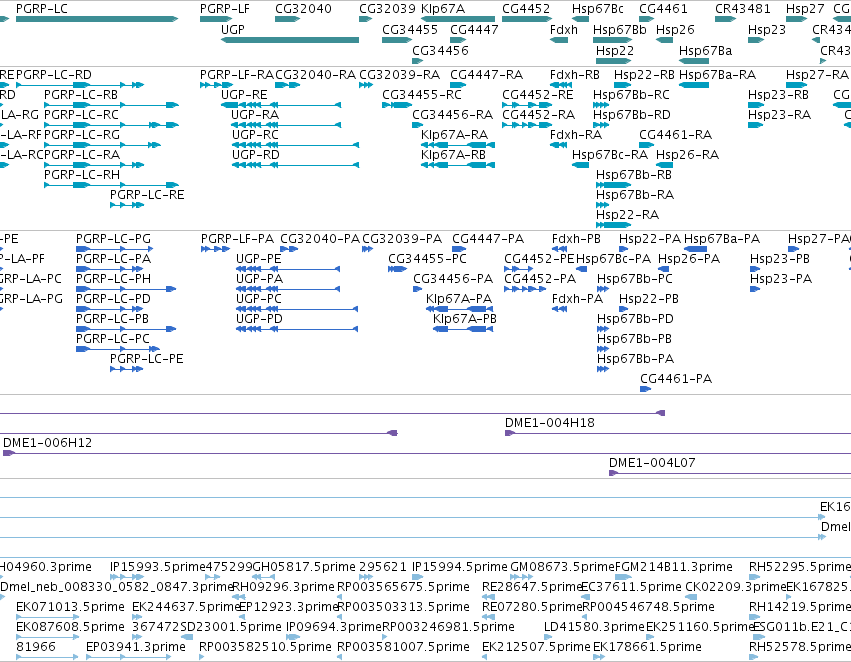Viewport: 851px width, 662px height.
Task: Click protein CG4461-PA label
Action: (x=676, y=379)
